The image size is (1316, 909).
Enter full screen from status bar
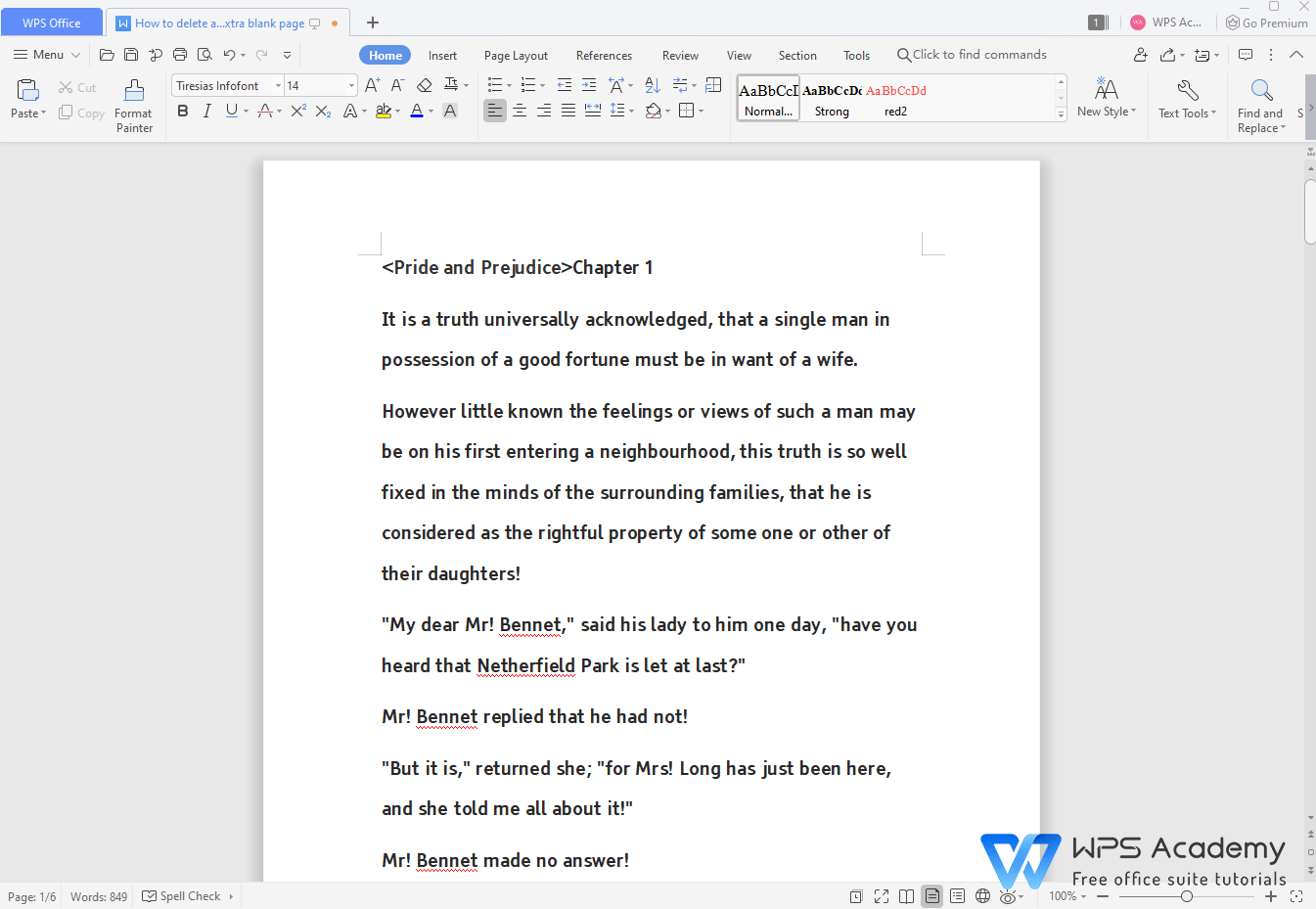coord(882,896)
